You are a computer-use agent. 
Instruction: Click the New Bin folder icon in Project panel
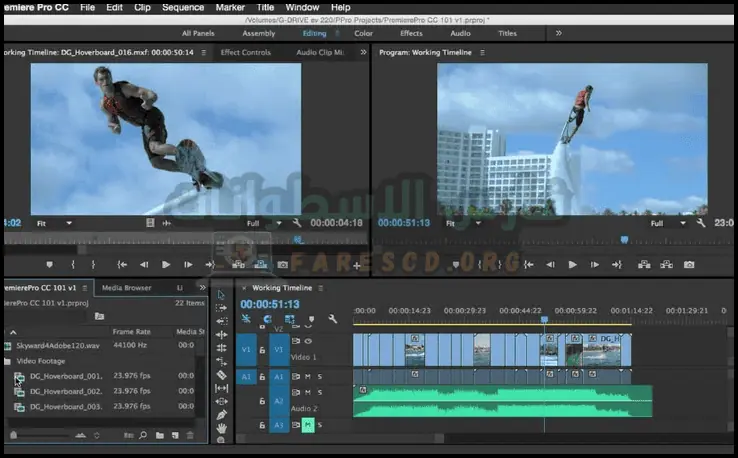coord(158,436)
